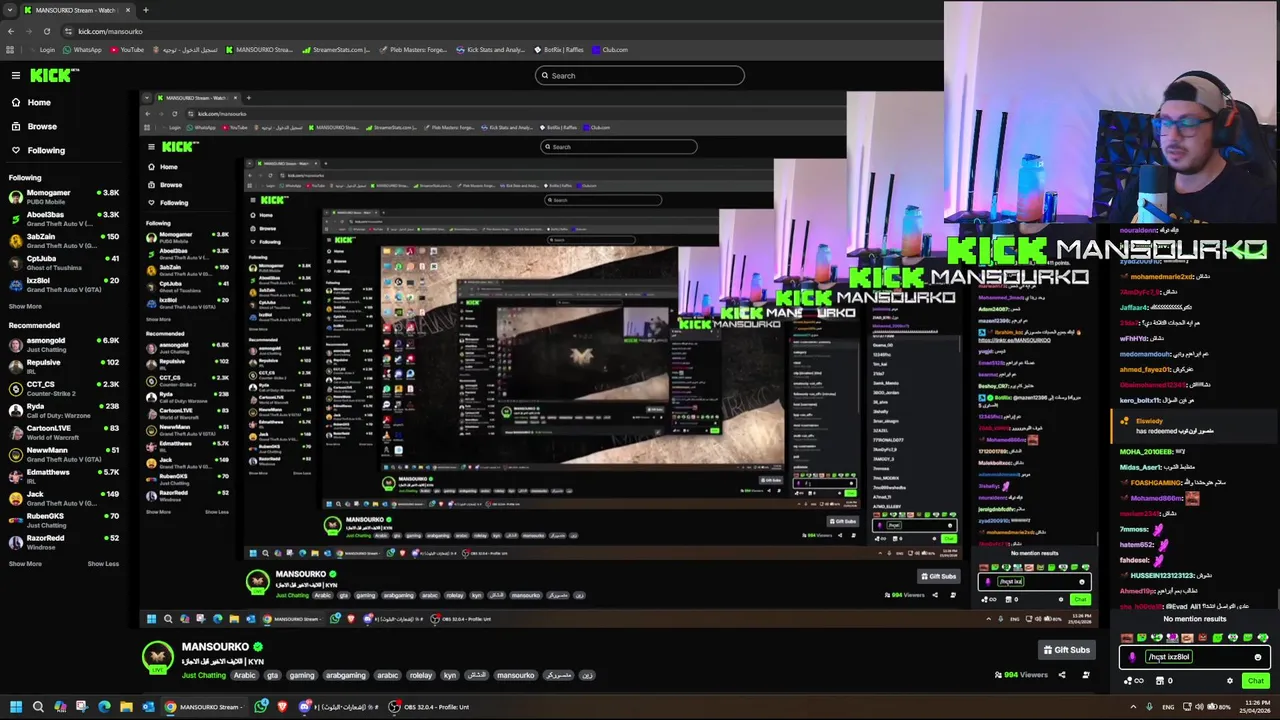Select the arabgaming stream tag
Viewport: 1280px width, 720px height.
(346, 675)
